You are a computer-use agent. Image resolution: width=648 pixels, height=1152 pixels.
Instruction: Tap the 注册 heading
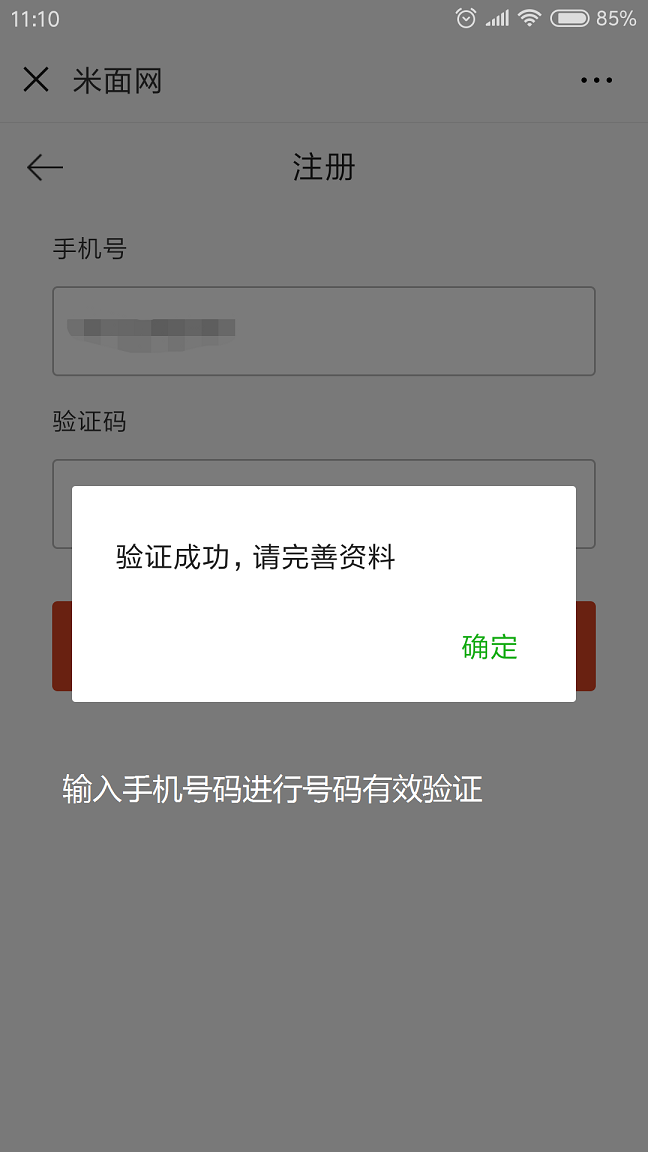point(324,168)
